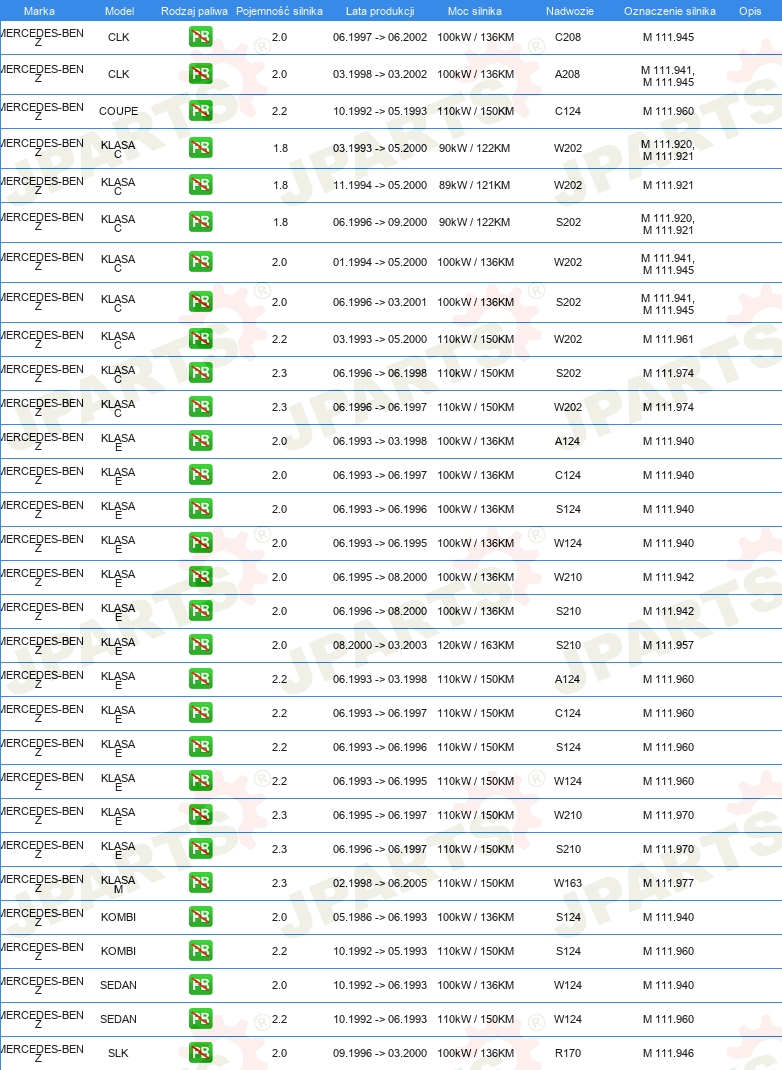Click the Opis column header
Screen dimensions: 782x1070
click(750, 11)
